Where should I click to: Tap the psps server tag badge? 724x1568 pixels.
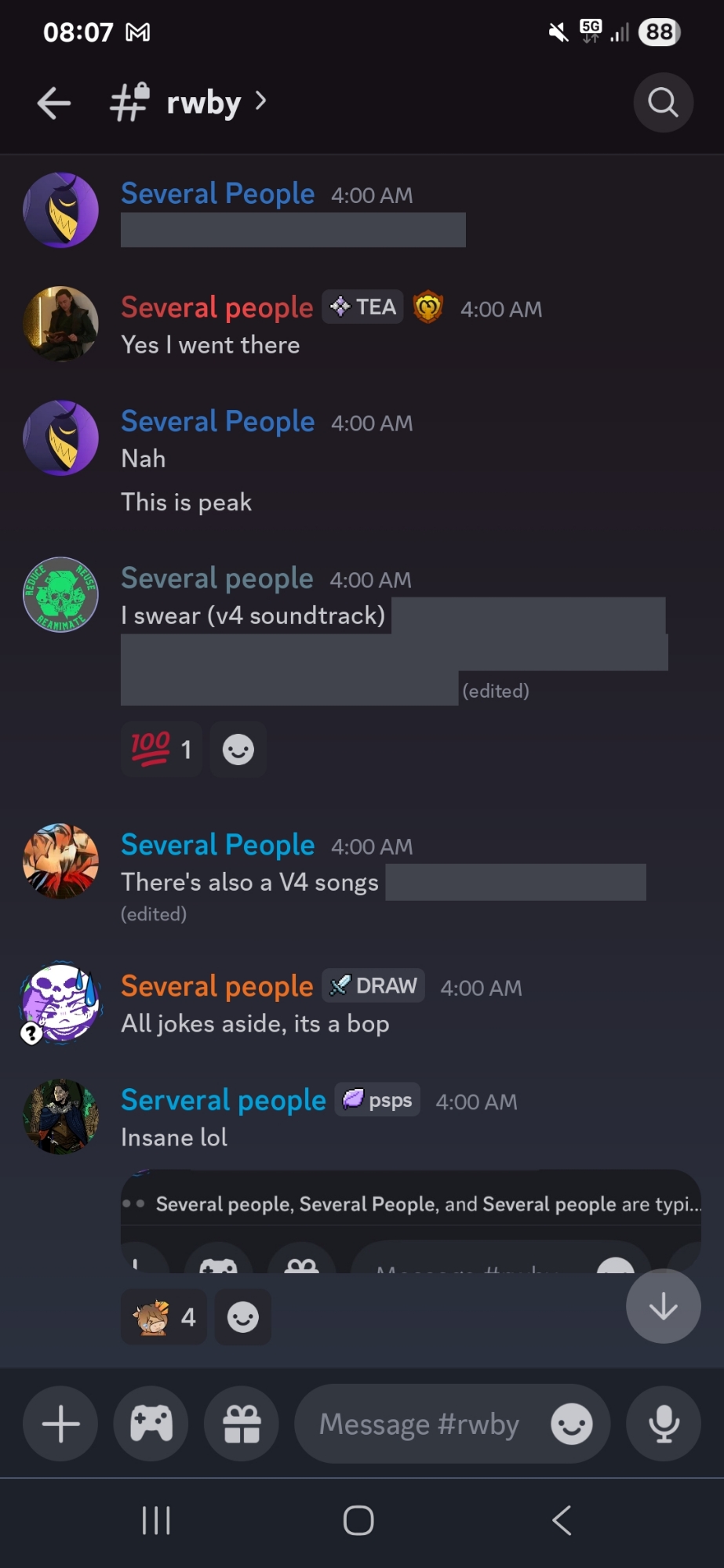tap(378, 1100)
